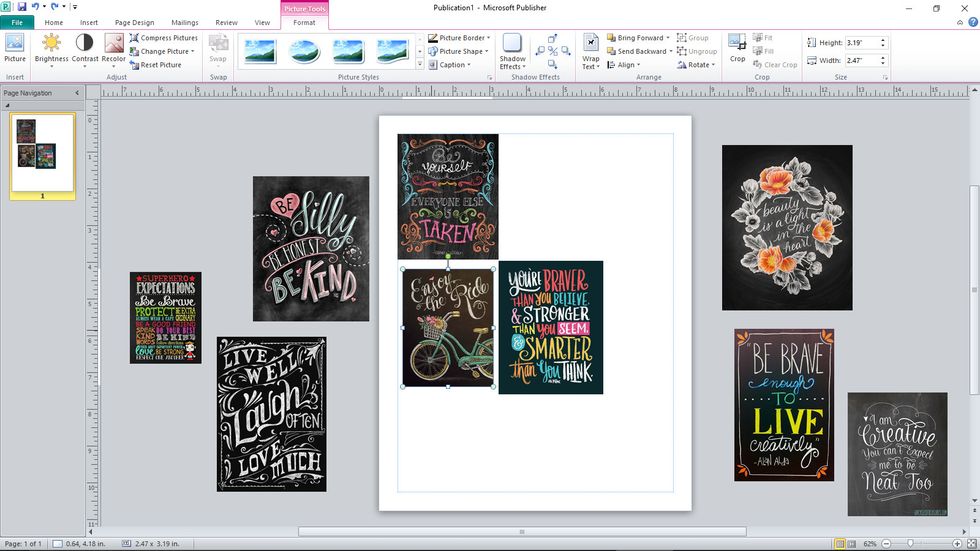This screenshot has height=551, width=980.
Task: Increase Height with spinner up arrow
Action: 883,41
